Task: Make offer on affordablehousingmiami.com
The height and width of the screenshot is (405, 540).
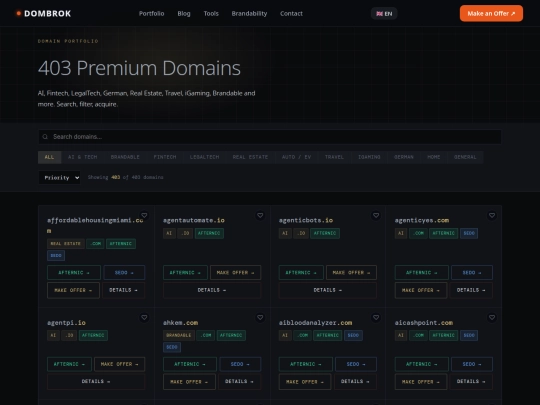Action: 73,290
